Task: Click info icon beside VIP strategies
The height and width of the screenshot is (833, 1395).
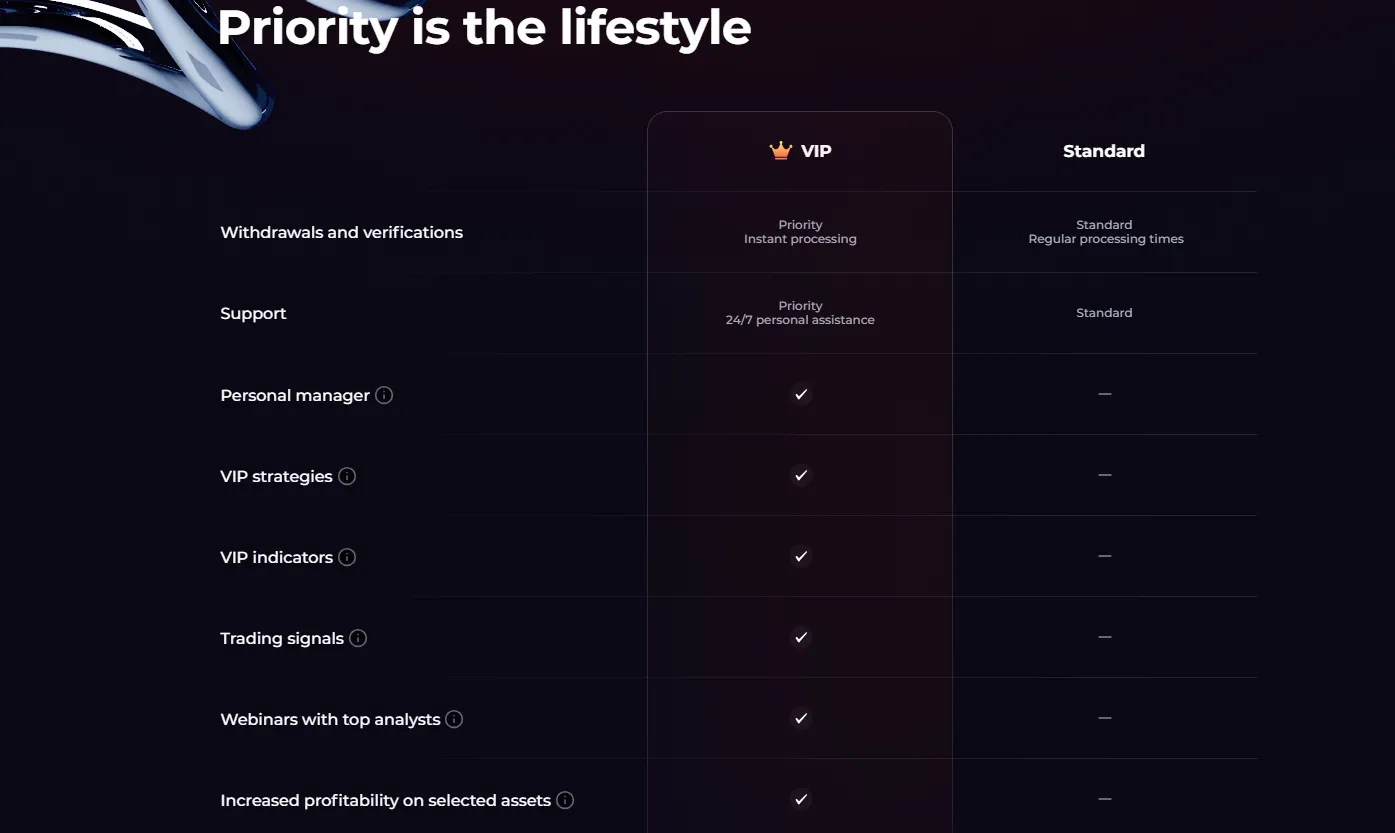Action: pos(347,476)
